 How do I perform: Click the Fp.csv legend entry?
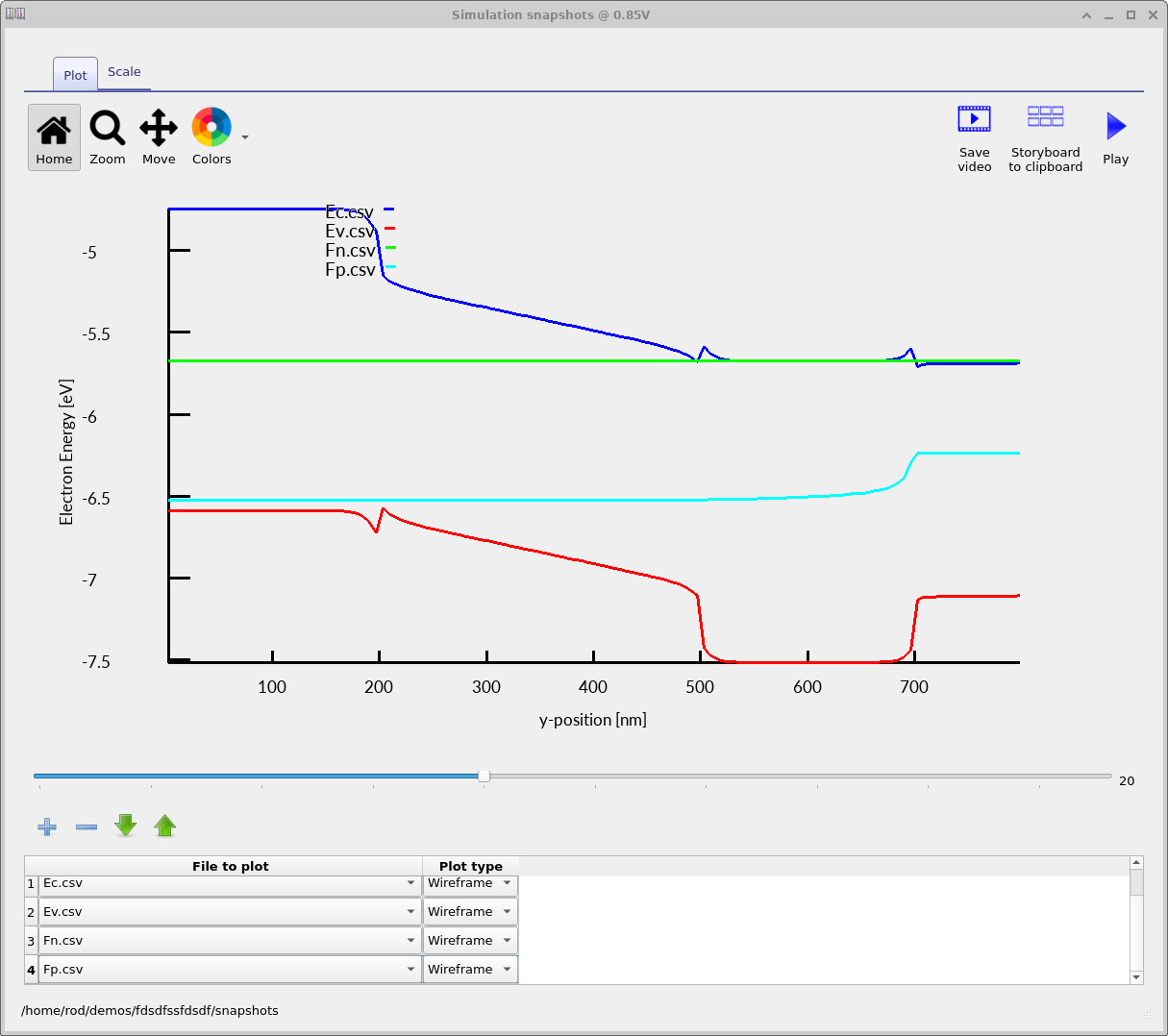pos(360,269)
